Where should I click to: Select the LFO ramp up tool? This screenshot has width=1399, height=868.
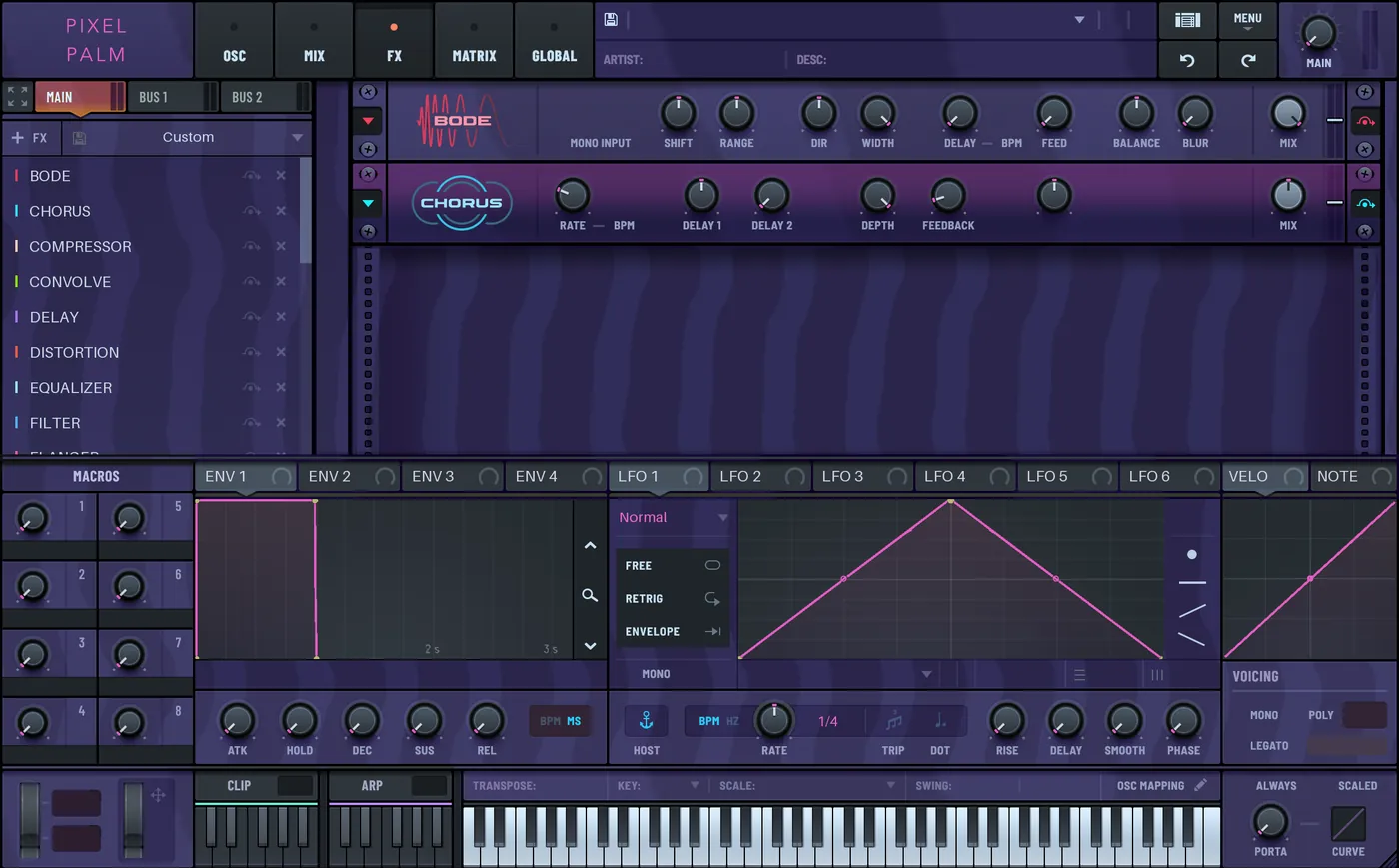click(x=1192, y=610)
